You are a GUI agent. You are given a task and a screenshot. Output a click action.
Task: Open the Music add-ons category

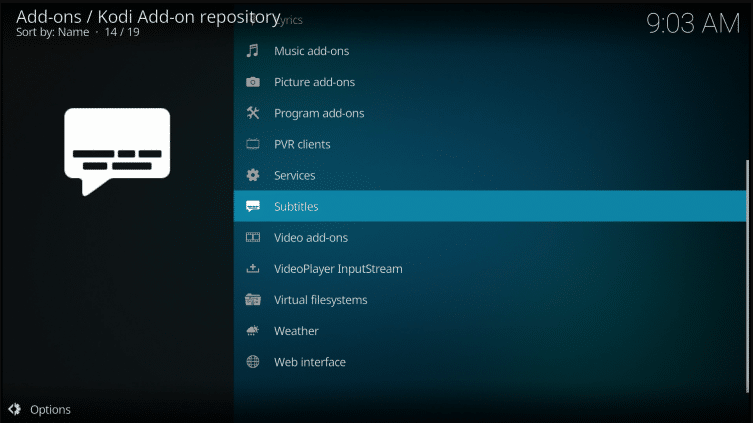[x=311, y=51]
